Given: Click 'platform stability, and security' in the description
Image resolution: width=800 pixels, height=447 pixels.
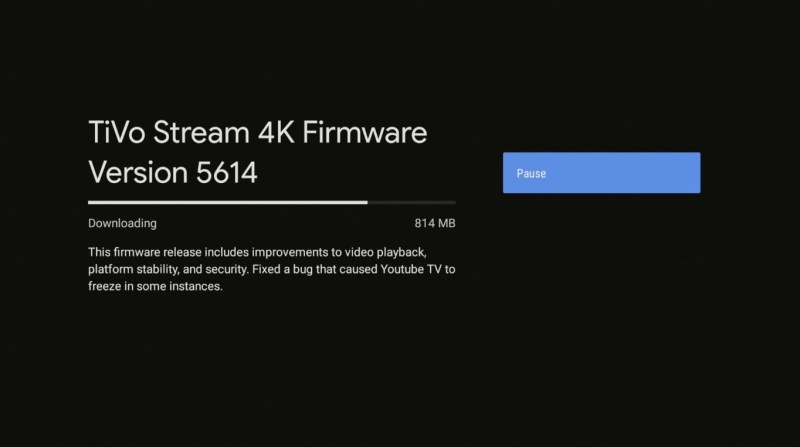Looking at the screenshot, I should 168,270.
